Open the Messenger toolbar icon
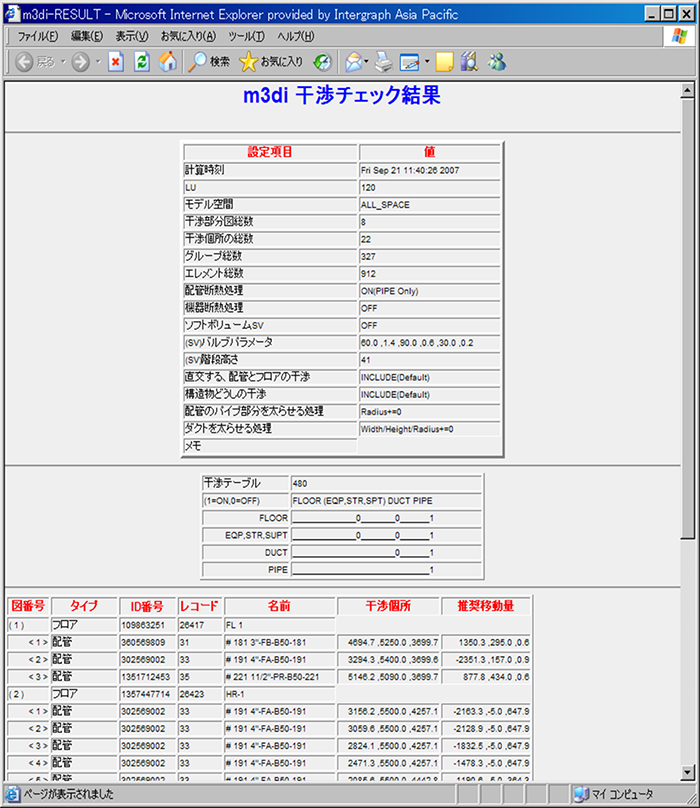This screenshot has height=808, width=700. 497,62
